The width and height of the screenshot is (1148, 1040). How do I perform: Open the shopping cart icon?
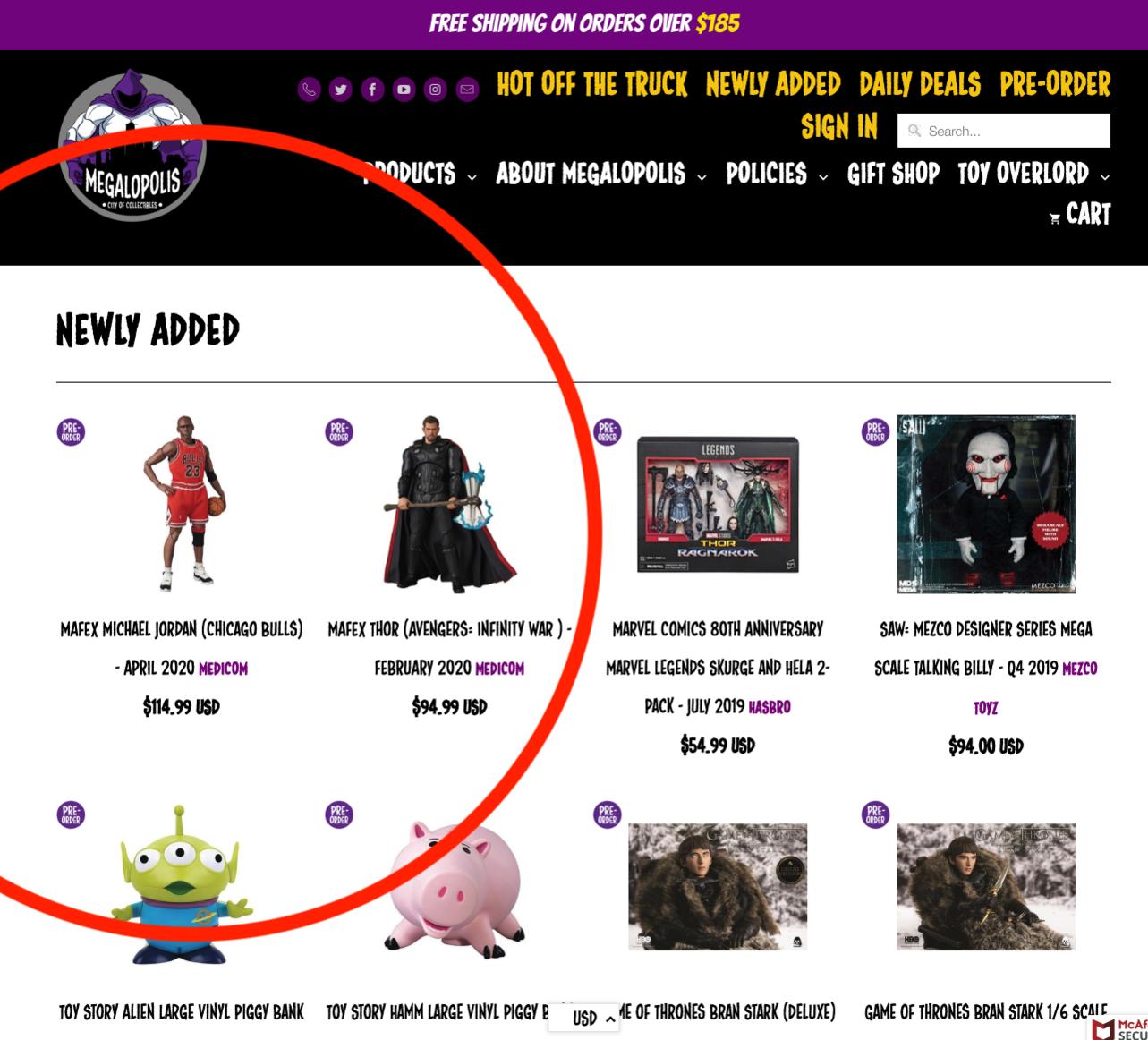[x=1055, y=218]
